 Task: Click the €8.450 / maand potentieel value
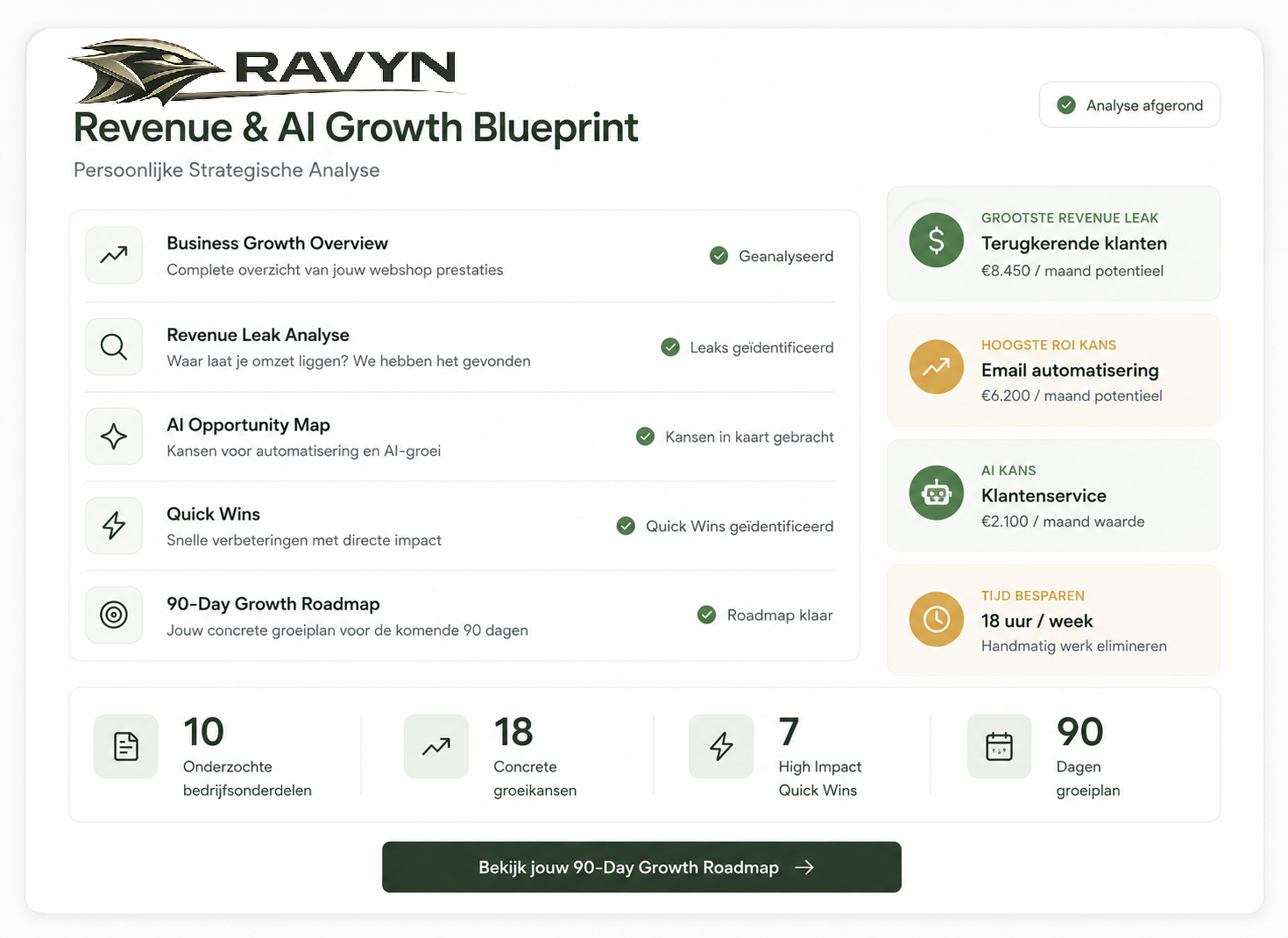click(x=1072, y=271)
